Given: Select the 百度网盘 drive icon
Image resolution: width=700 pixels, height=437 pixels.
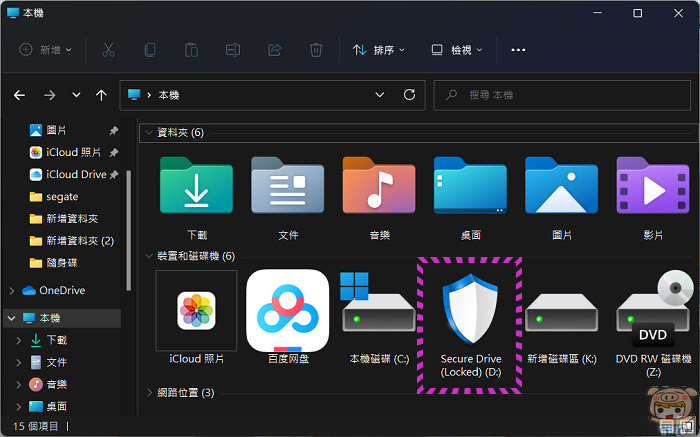Looking at the screenshot, I should [288, 311].
